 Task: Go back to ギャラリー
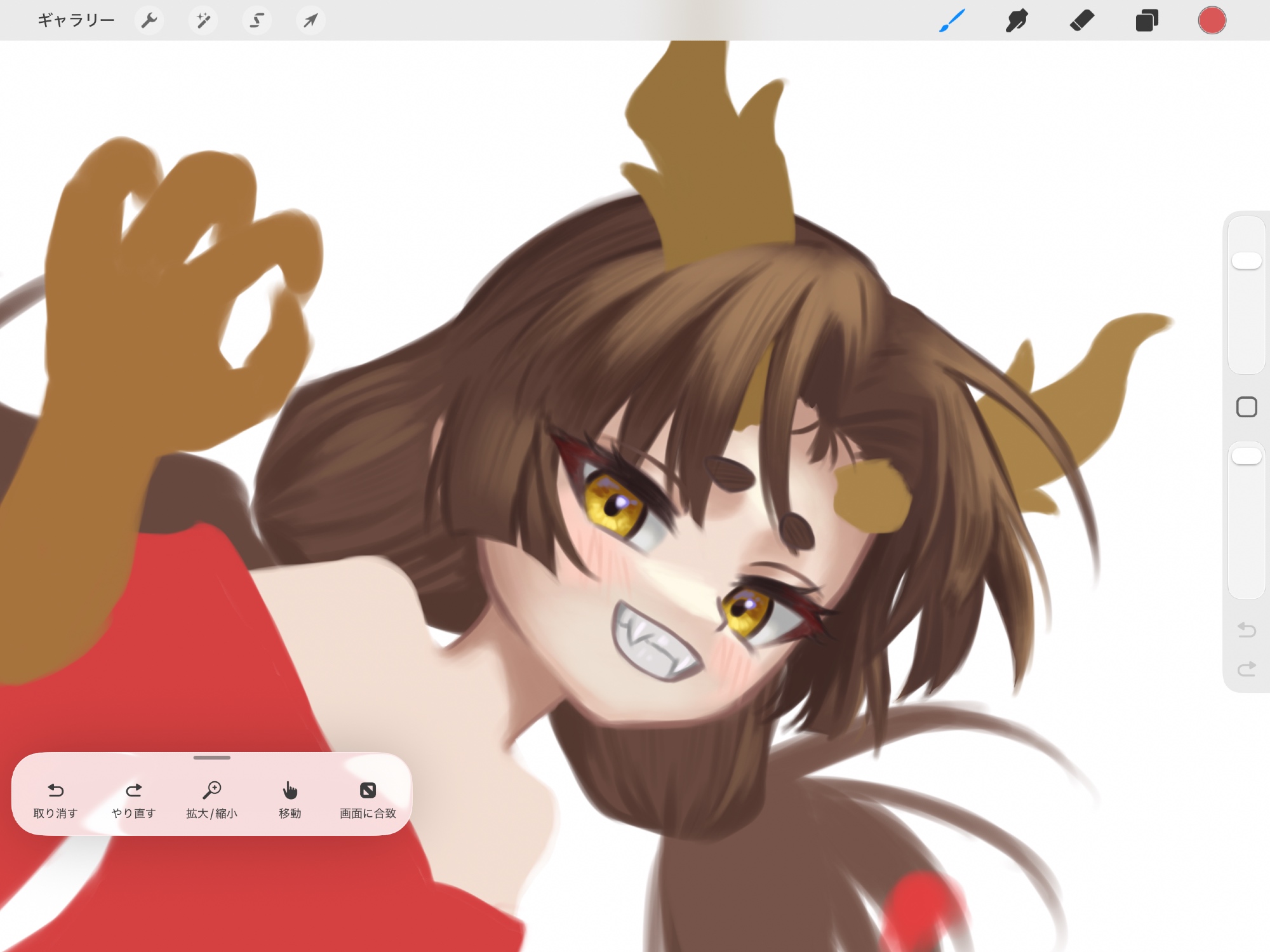click(76, 21)
